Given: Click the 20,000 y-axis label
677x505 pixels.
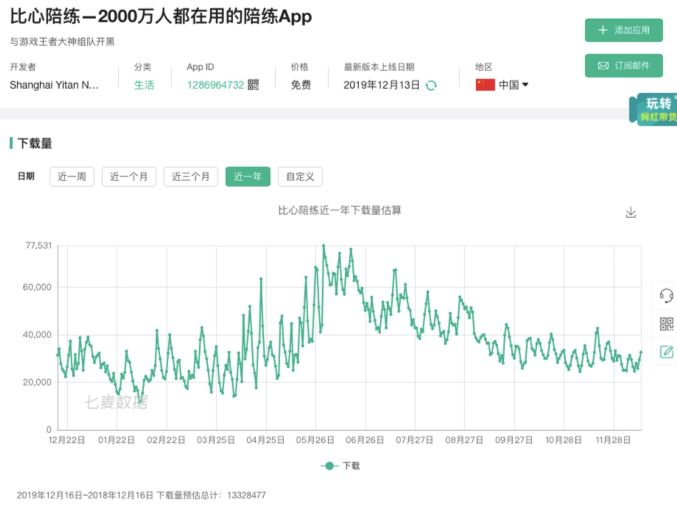Looking at the screenshot, I should (x=37, y=382).
